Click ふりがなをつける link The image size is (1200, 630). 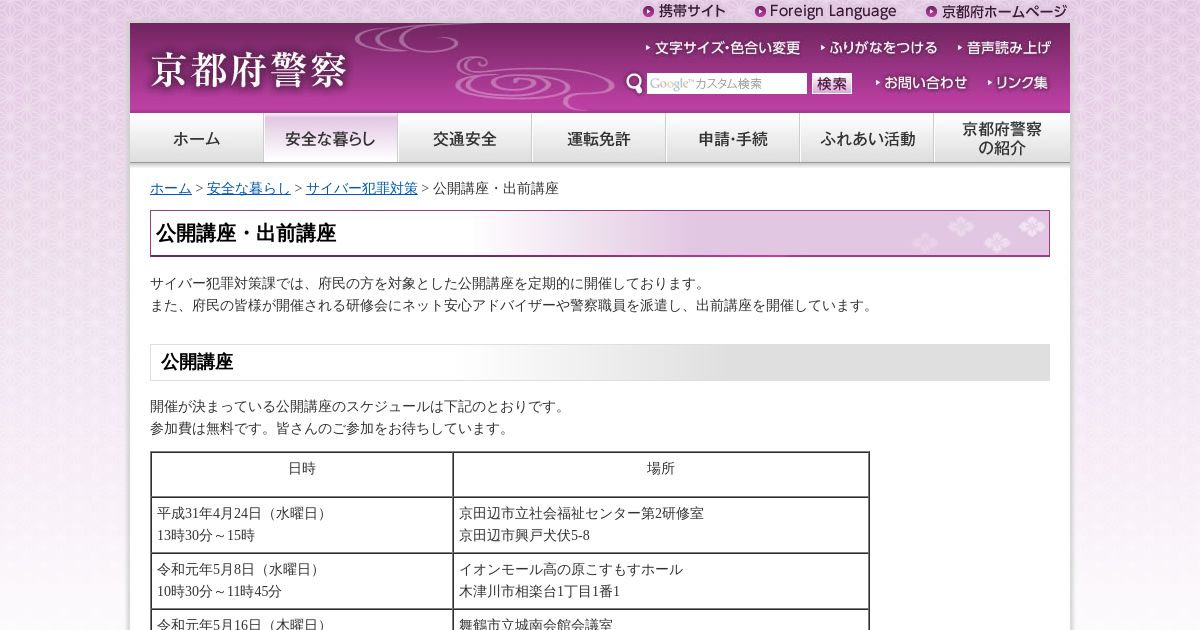tap(879, 48)
